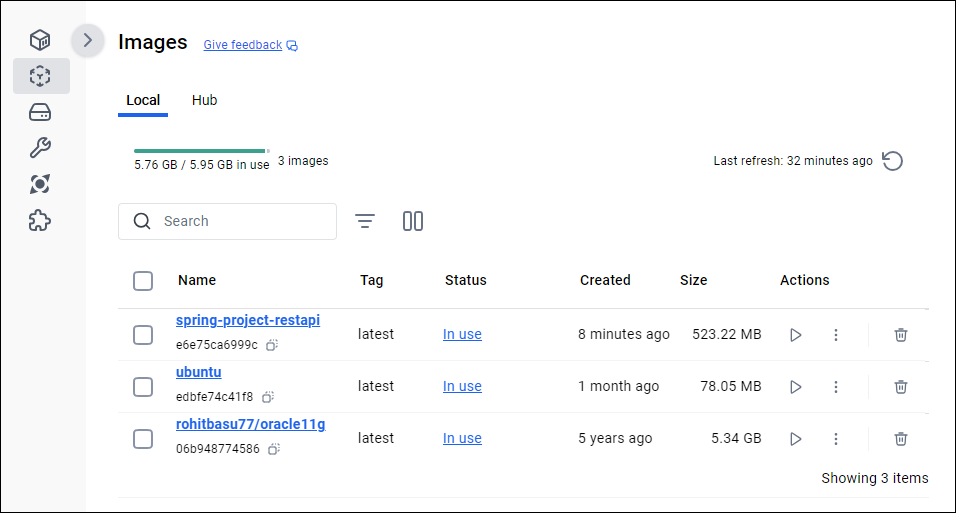Copy image ID edbfe74c41f8
This screenshot has height=513, width=956.
[x=268, y=397]
